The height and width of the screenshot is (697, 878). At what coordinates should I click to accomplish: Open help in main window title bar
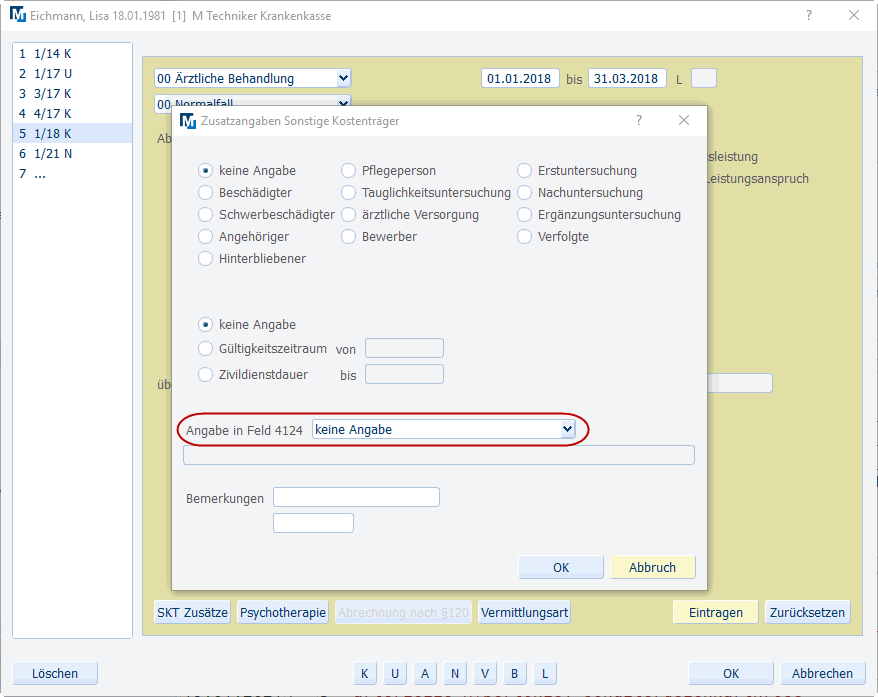pyautogui.click(x=809, y=15)
